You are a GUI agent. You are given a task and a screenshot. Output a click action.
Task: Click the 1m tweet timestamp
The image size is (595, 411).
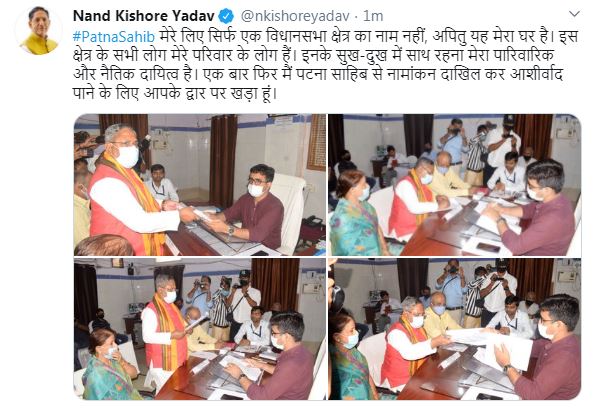click(x=373, y=16)
